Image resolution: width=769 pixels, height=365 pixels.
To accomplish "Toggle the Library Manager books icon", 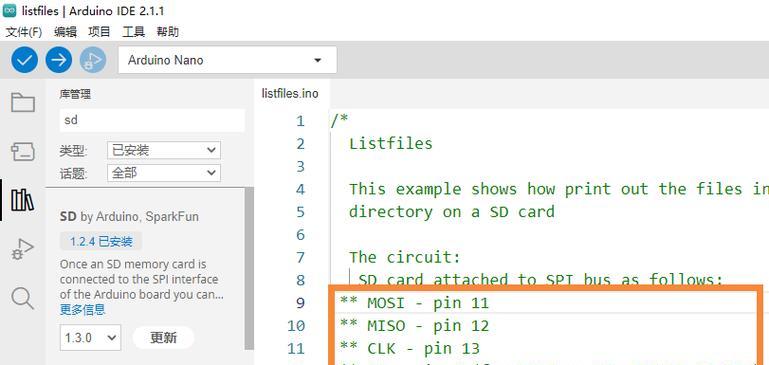I will pyautogui.click(x=23, y=200).
